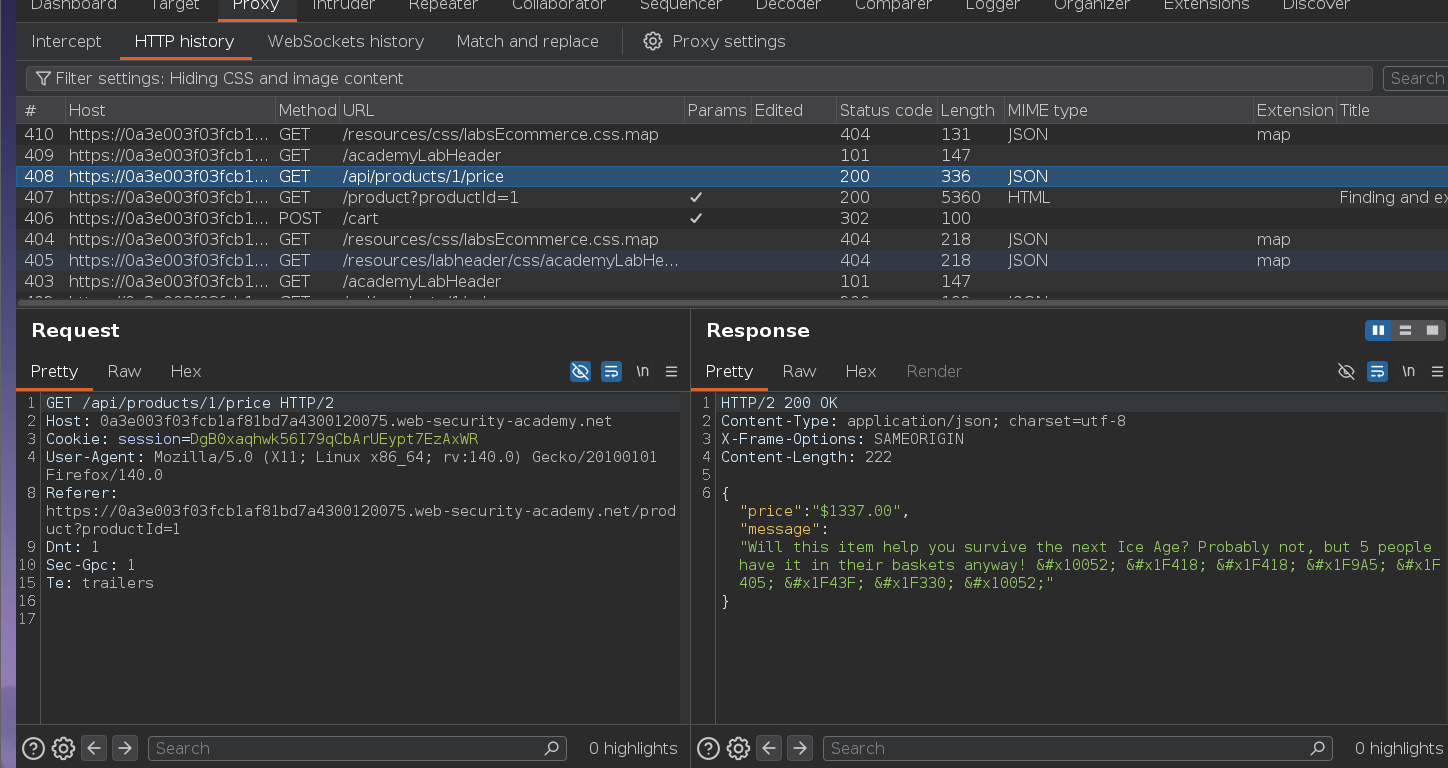Viewport: 1448px width, 768px height.
Task: Click Cookie session value in Request
Action: [334, 439]
